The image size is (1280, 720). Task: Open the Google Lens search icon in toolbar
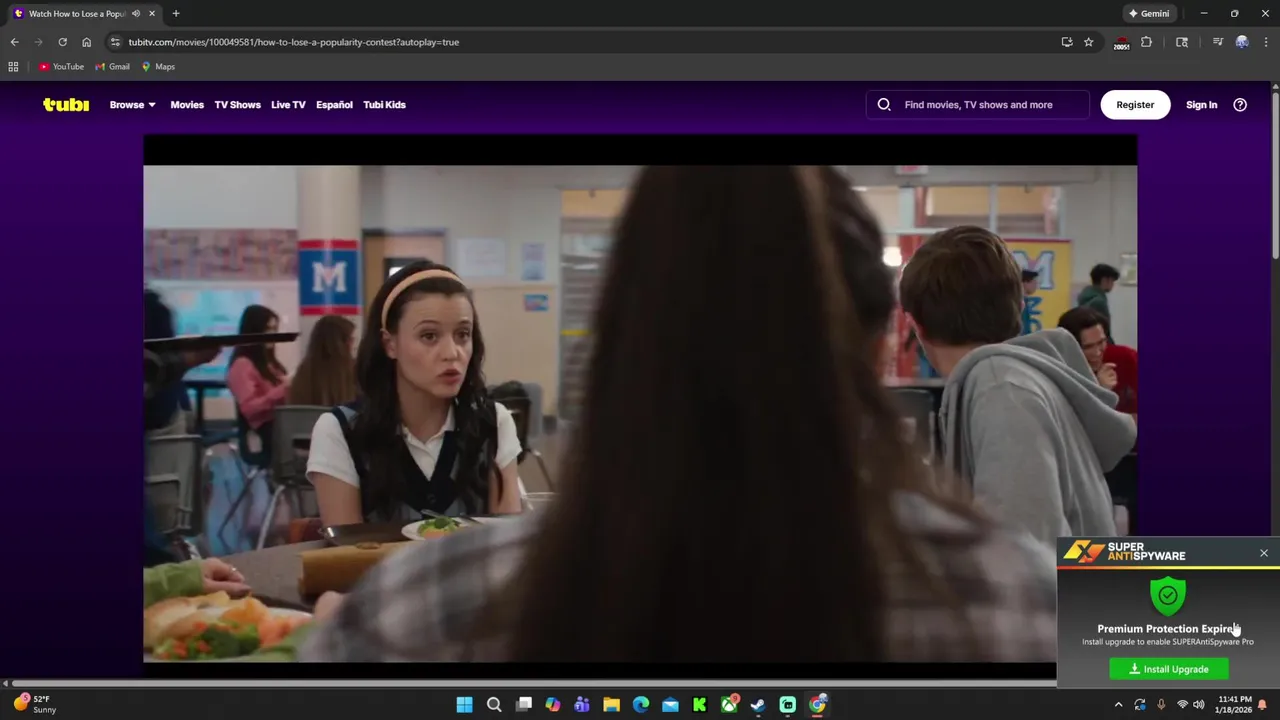[x=1182, y=42]
